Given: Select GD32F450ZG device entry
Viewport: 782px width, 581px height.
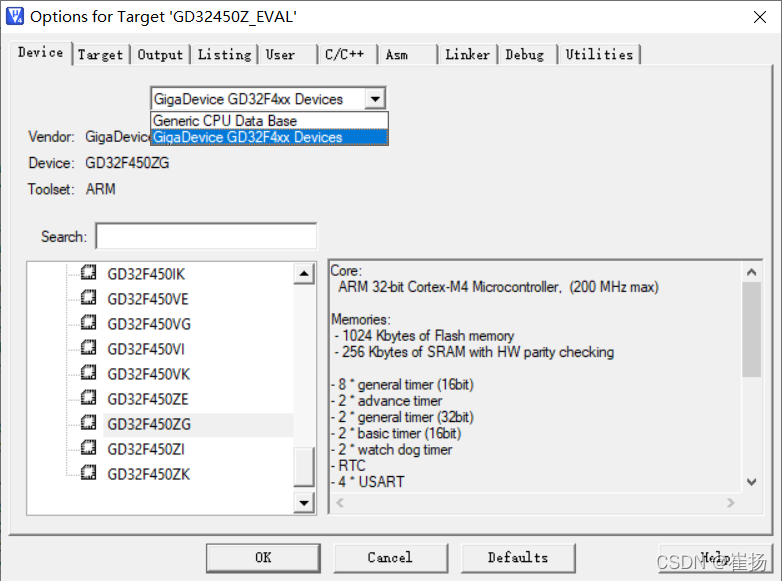Looking at the screenshot, I should click(x=149, y=424).
